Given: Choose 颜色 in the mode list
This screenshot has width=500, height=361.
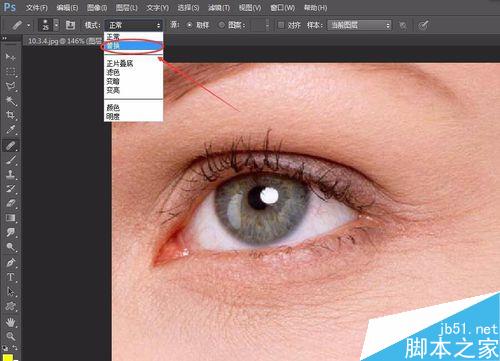Looking at the screenshot, I should coord(133,107).
